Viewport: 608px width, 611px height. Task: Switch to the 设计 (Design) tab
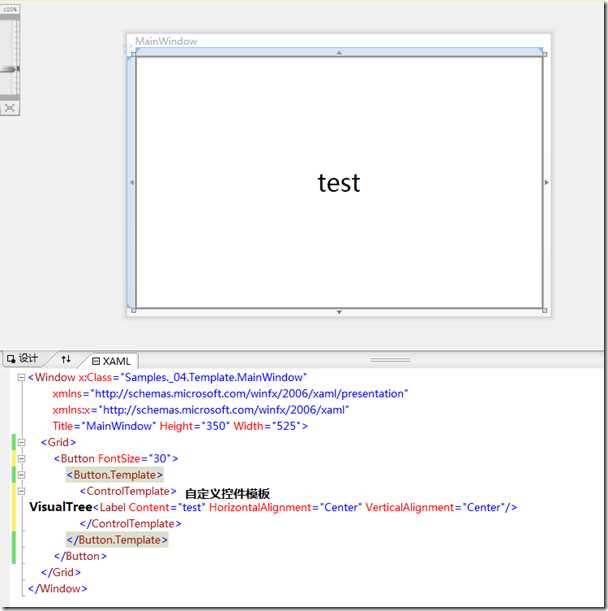click(23, 358)
